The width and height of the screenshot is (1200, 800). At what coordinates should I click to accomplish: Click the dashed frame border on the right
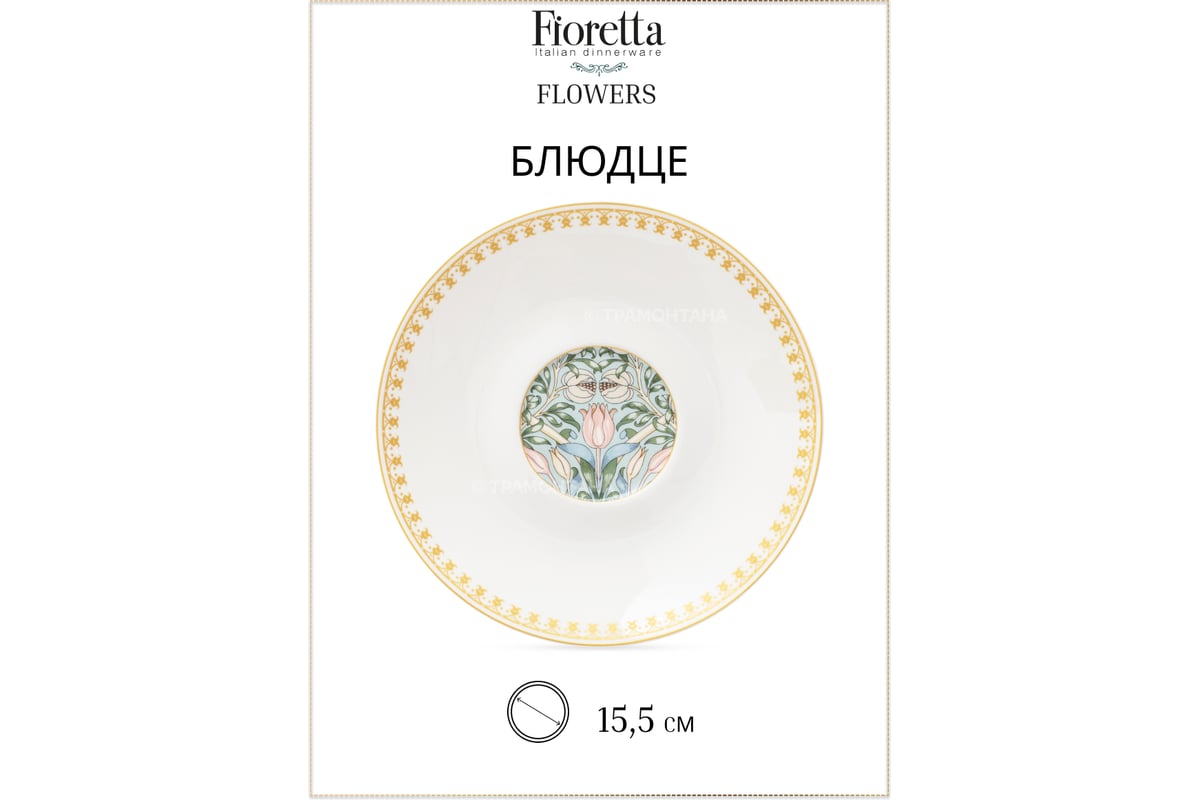coord(888,400)
